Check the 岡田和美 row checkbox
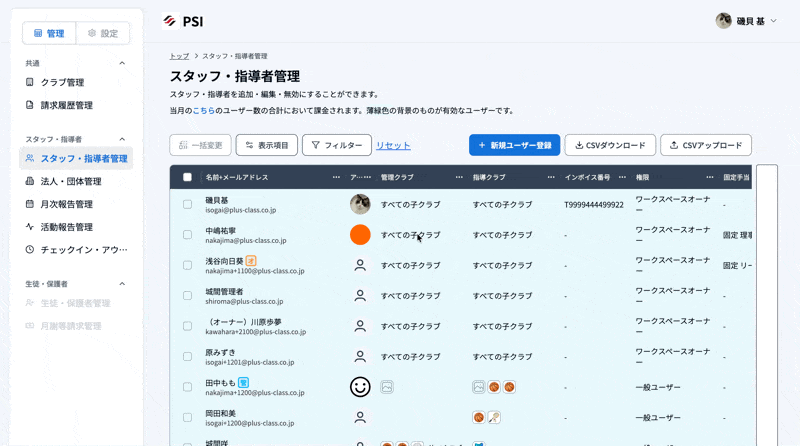Screen dimensions: 800x446 coord(187,417)
